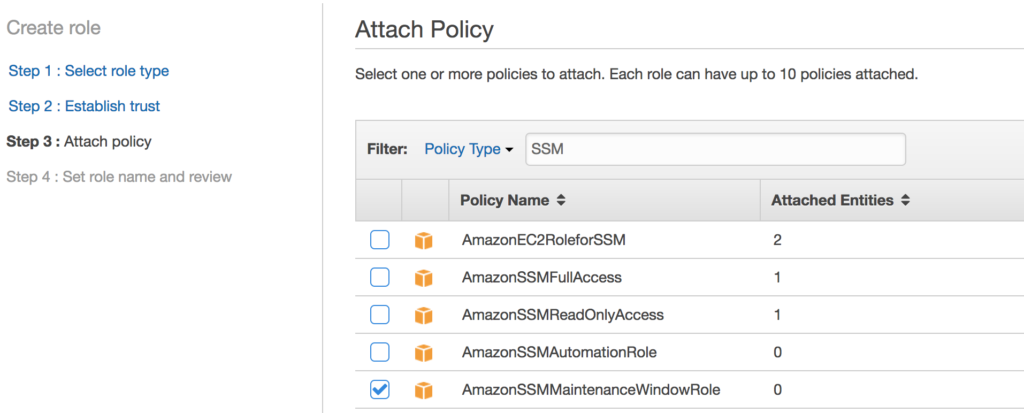The height and width of the screenshot is (413, 1024).
Task: Uncheck the AmazonSSMMaintenanceWindowRole checkbox
Action: pyautogui.click(x=380, y=390)
